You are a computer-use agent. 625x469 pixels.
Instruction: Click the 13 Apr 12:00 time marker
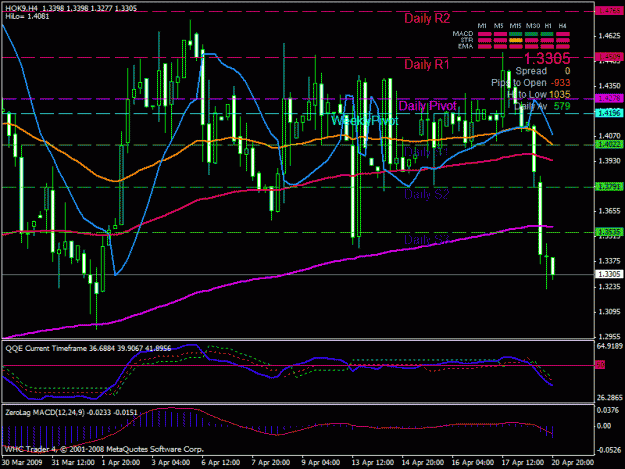pos(373,462)
